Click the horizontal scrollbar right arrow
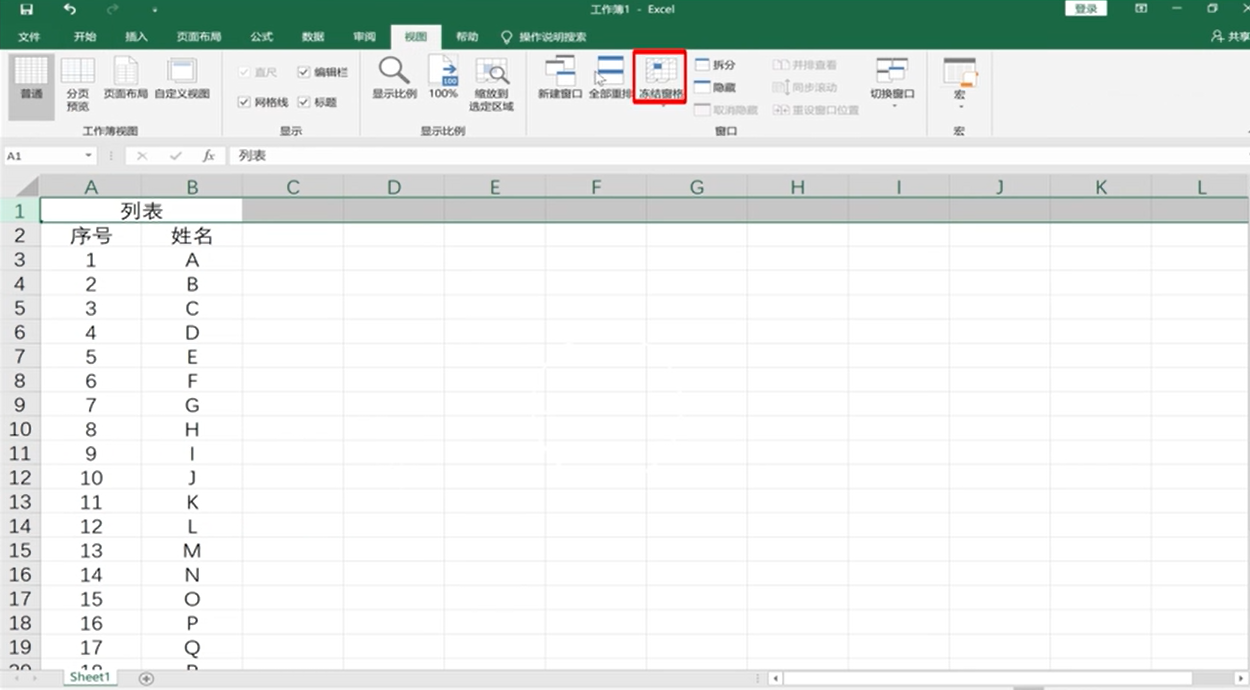This screenshot has width=1250, height=690. 1241,678
